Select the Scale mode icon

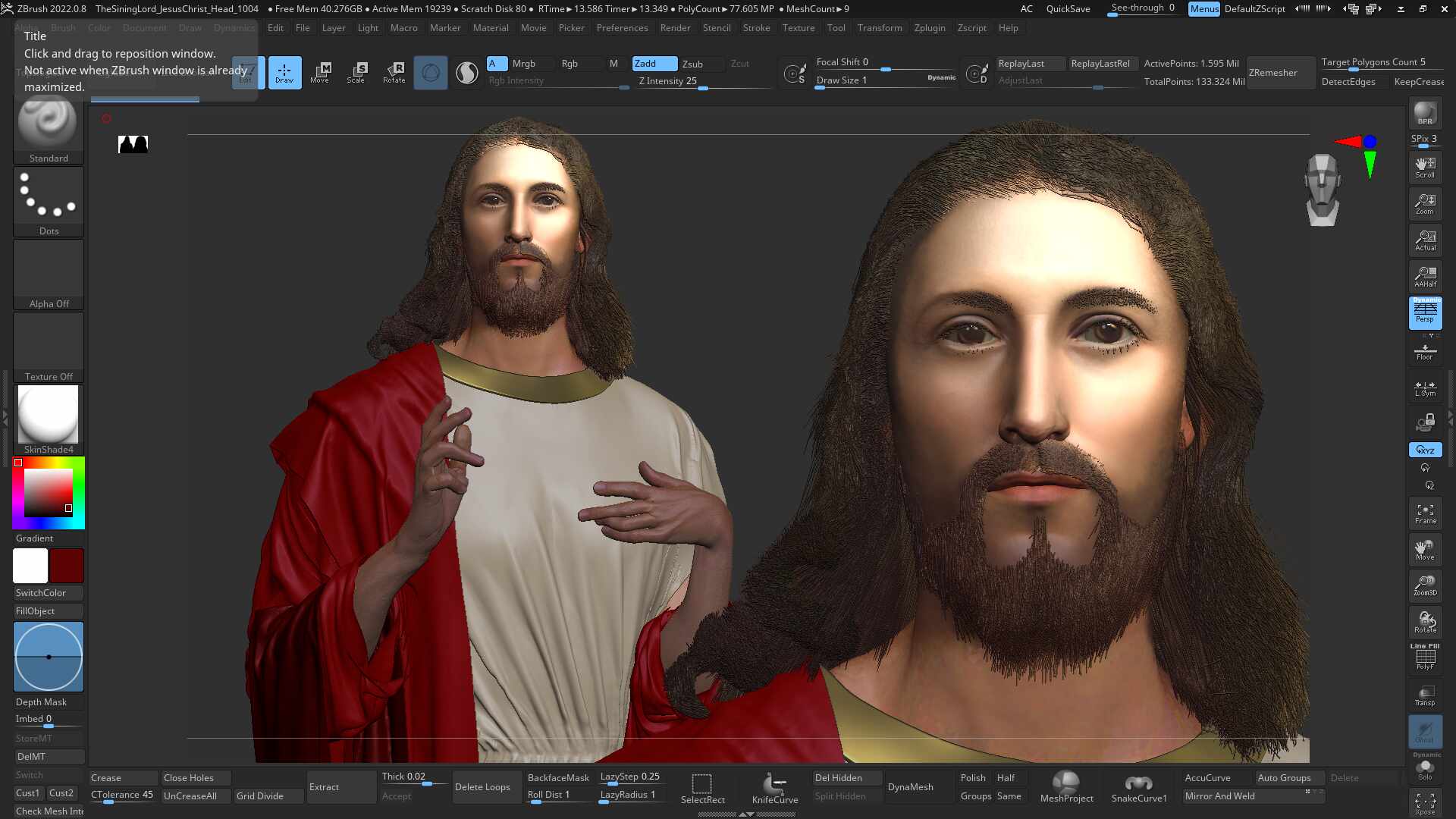click(x=356, y=72)
